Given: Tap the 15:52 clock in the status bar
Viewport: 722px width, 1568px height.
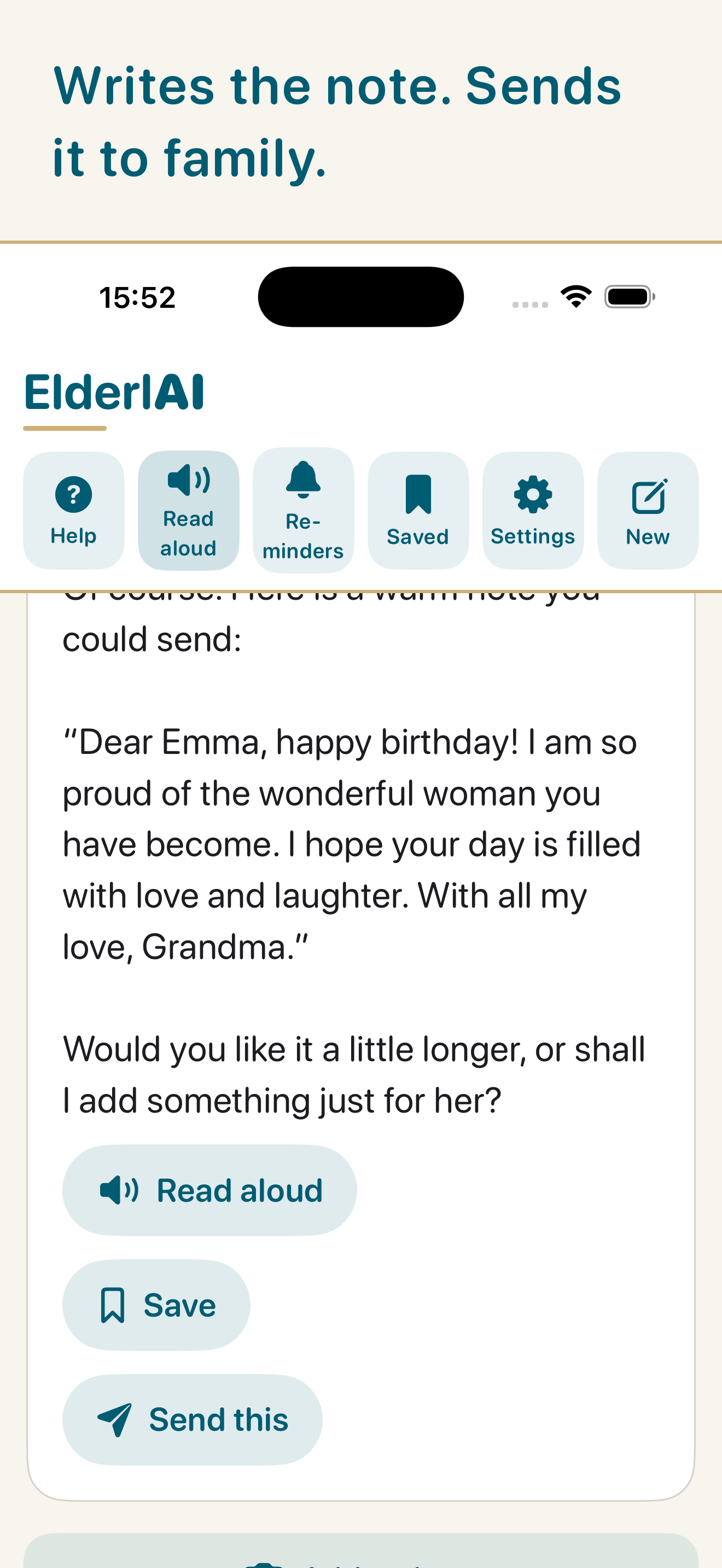Looking at the screenshot, I should coord(138,297).
